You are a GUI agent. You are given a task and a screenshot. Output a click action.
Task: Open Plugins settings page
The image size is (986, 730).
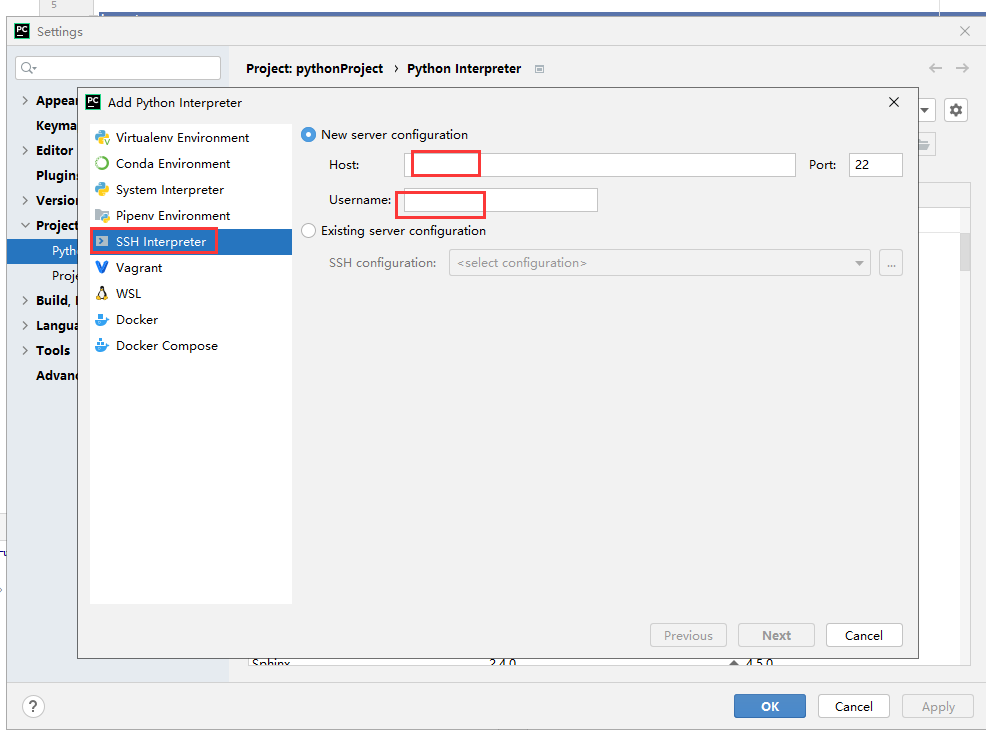pos(57,175)
